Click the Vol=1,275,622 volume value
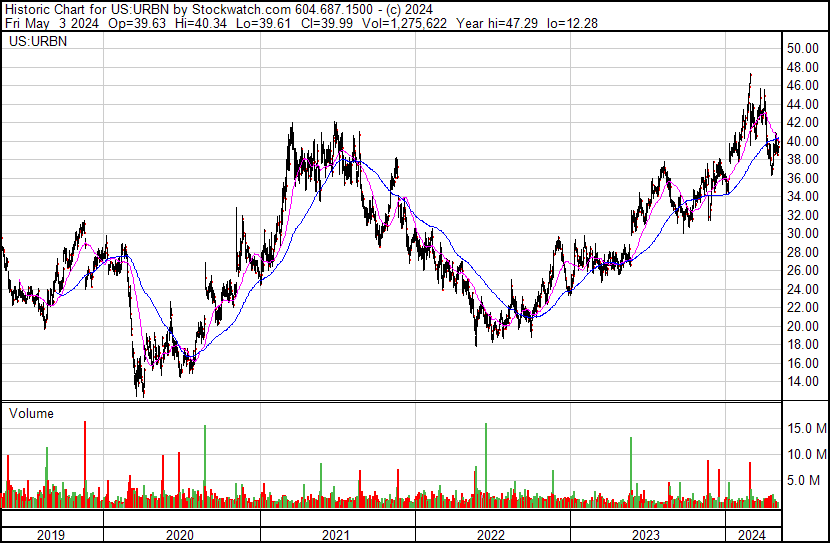The width and height of the screenshot is (830, 543). [404, 23]
